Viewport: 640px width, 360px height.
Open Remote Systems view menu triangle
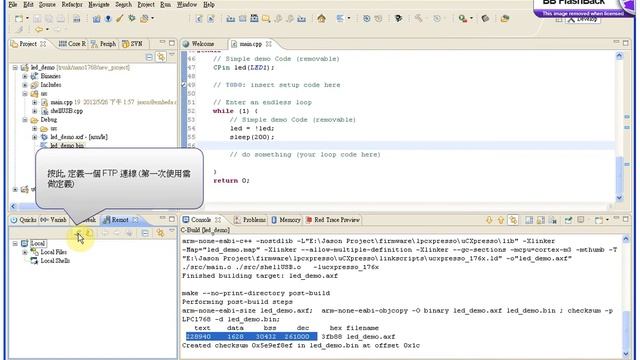tap(172, 231)
